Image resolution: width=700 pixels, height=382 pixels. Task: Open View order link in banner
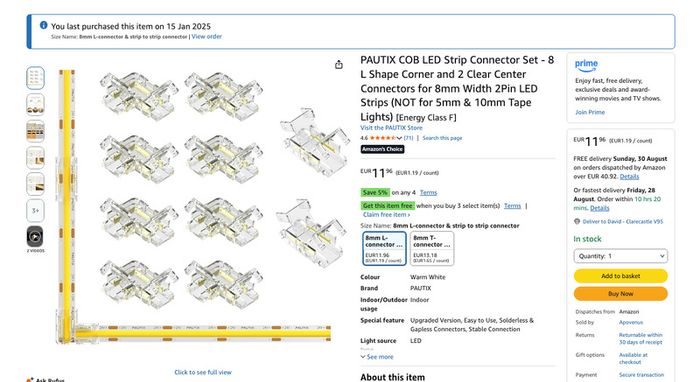coord(206,37)
